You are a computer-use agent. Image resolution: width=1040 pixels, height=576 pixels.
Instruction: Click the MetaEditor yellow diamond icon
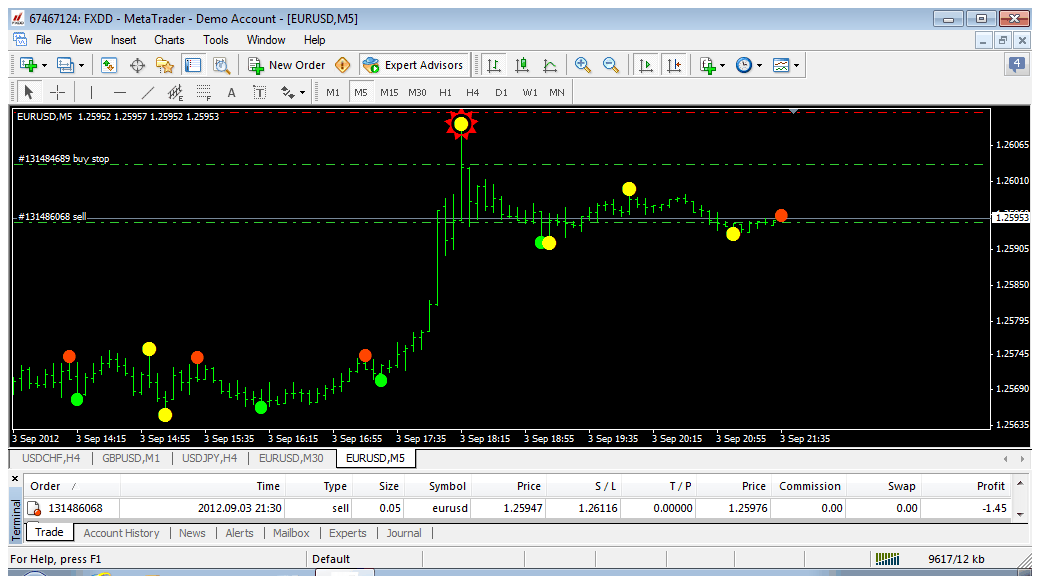pos(342,65)
